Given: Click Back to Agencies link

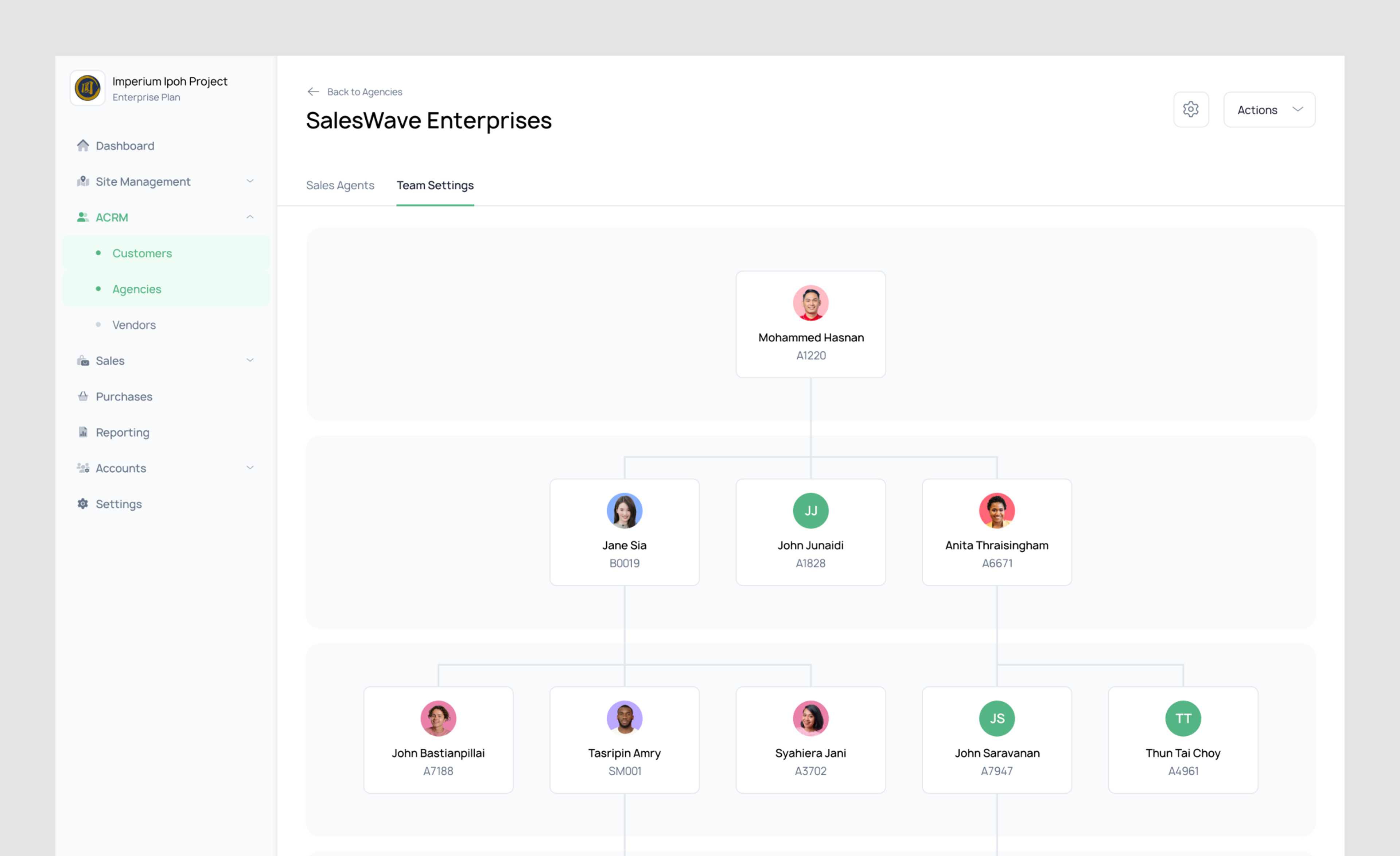Looking at the screenshot, I should pyautogui.click(x=364, y=92).
